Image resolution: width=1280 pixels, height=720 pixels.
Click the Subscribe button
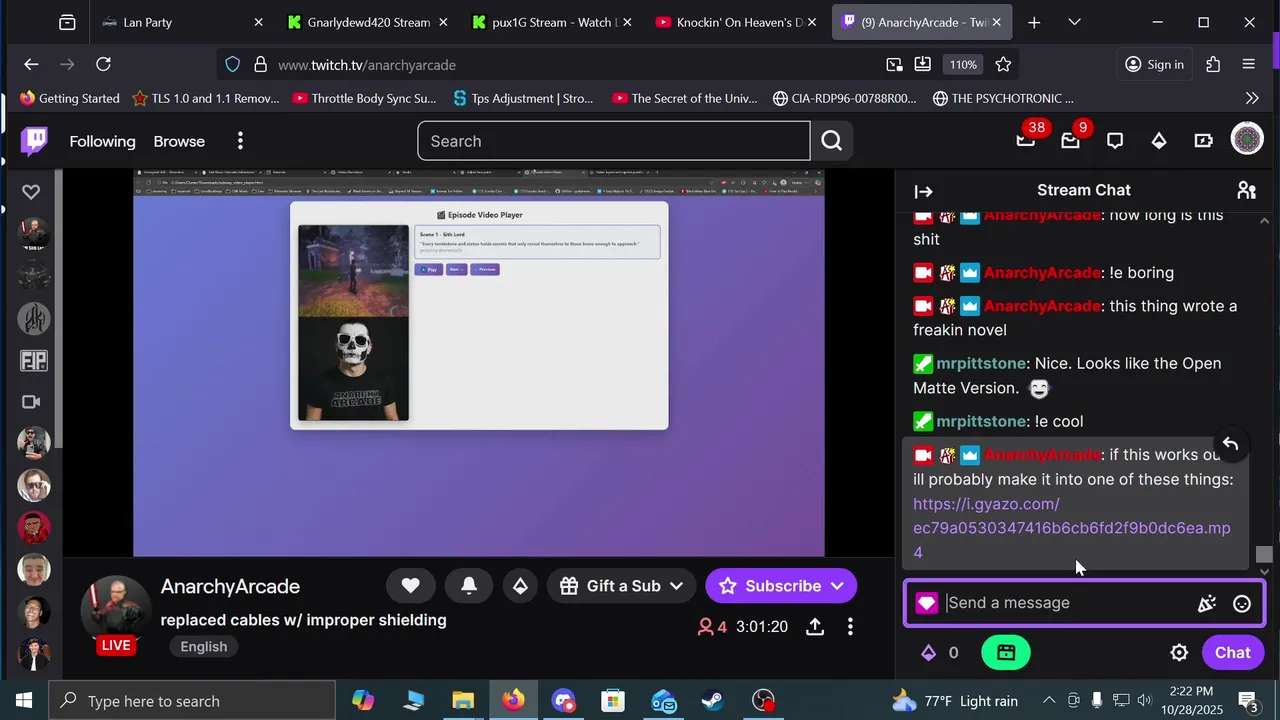(781, 586)
